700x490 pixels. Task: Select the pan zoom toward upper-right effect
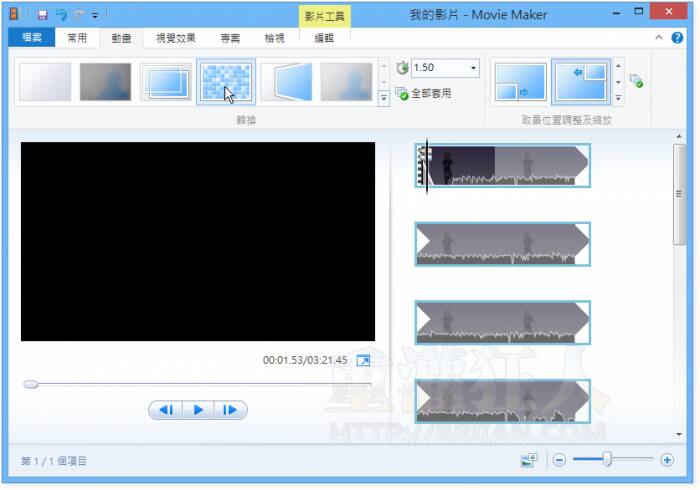click(581, 82)
